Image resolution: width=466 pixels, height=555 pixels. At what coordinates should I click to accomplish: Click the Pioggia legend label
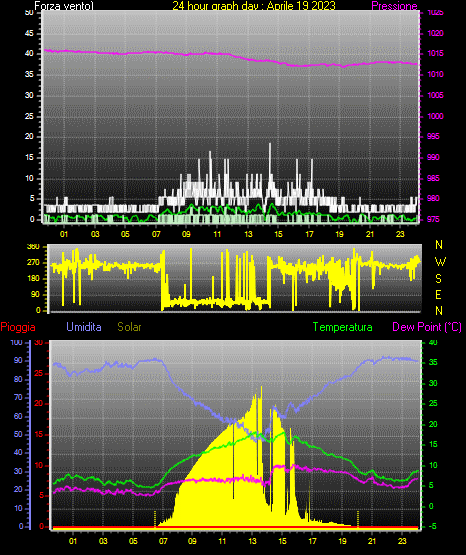[18, 327]
